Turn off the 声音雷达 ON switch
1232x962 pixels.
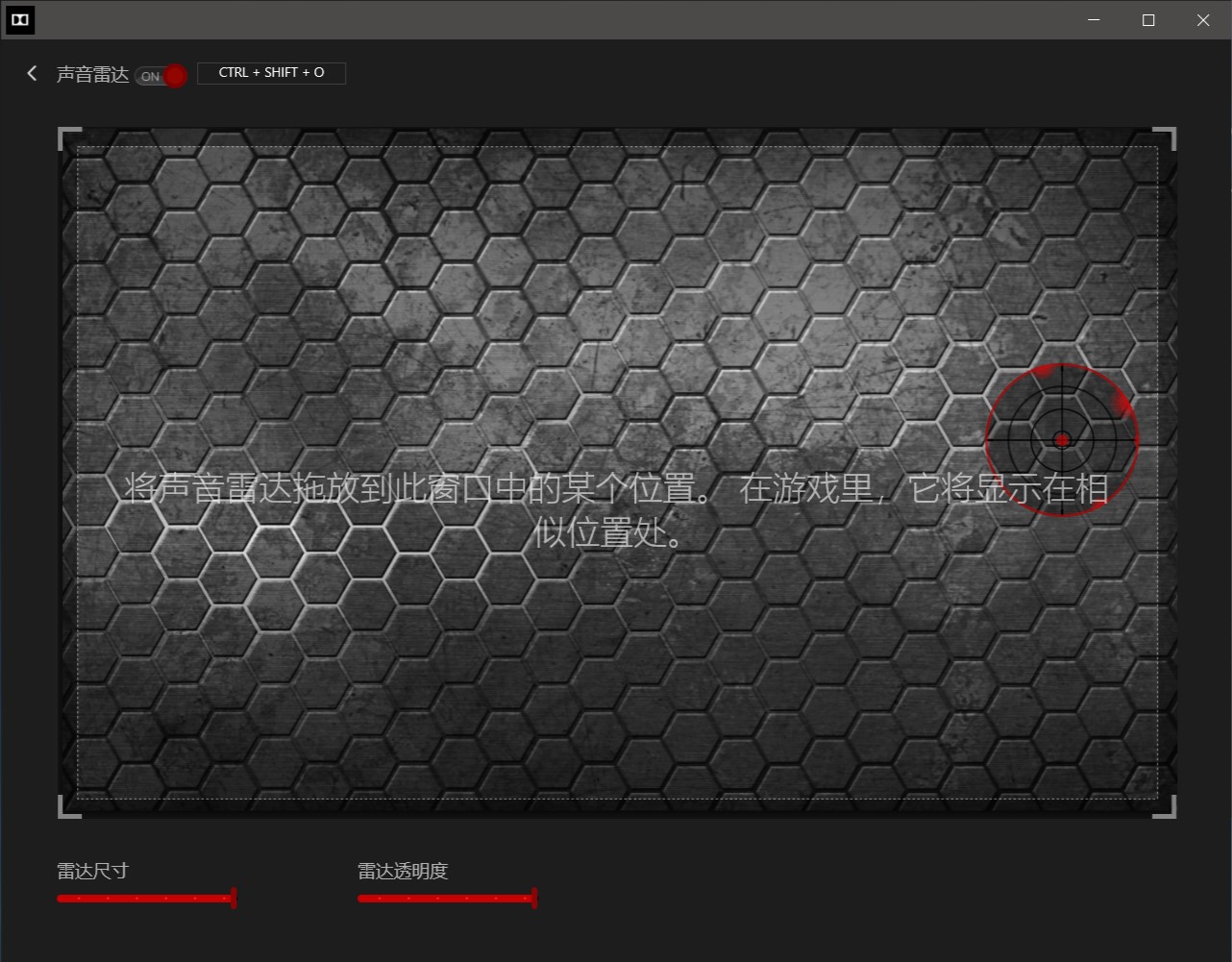coord(160,76)
